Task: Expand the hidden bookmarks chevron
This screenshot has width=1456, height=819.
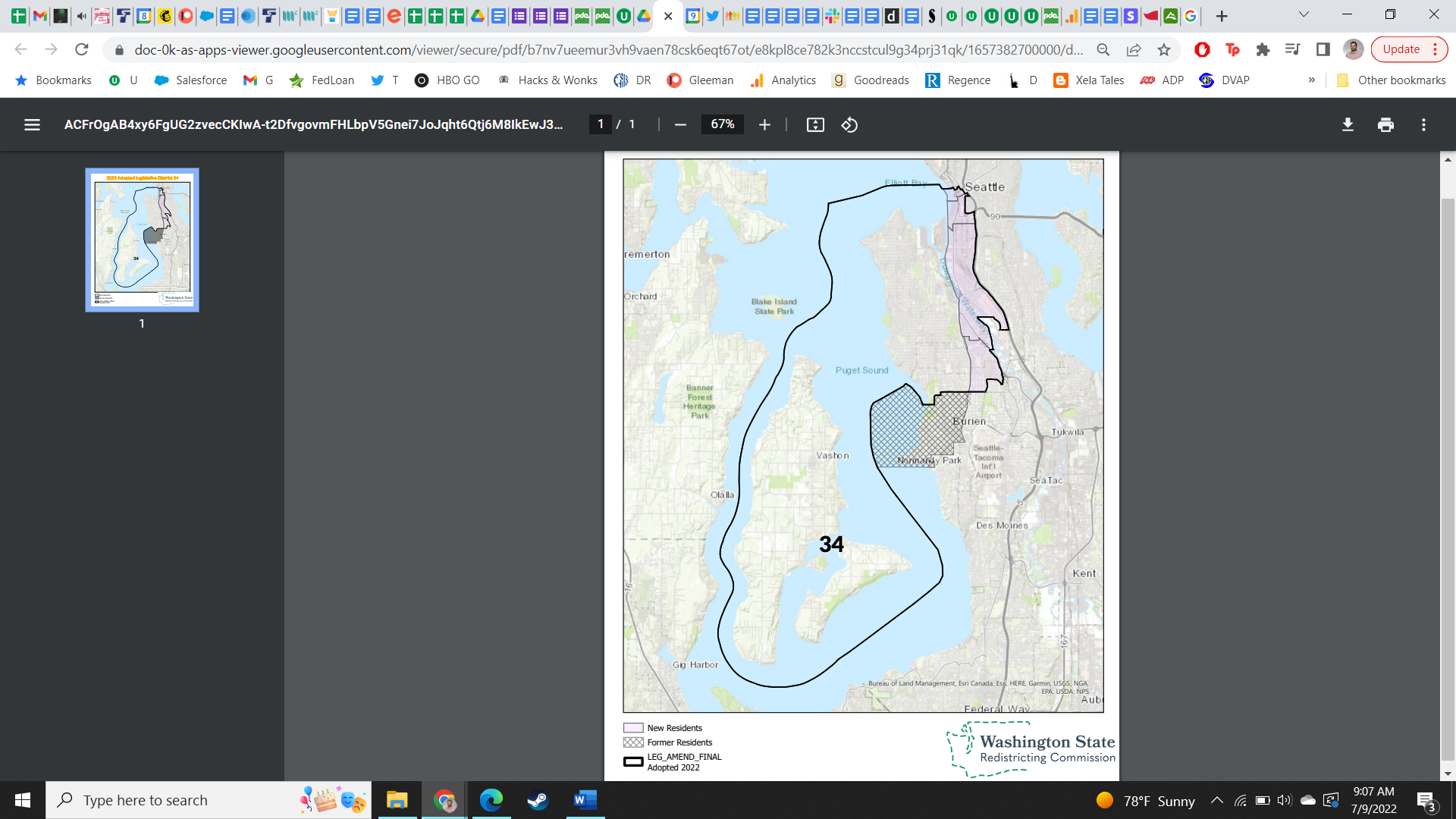Action: pyautogui.click(x=1311, y=80)
